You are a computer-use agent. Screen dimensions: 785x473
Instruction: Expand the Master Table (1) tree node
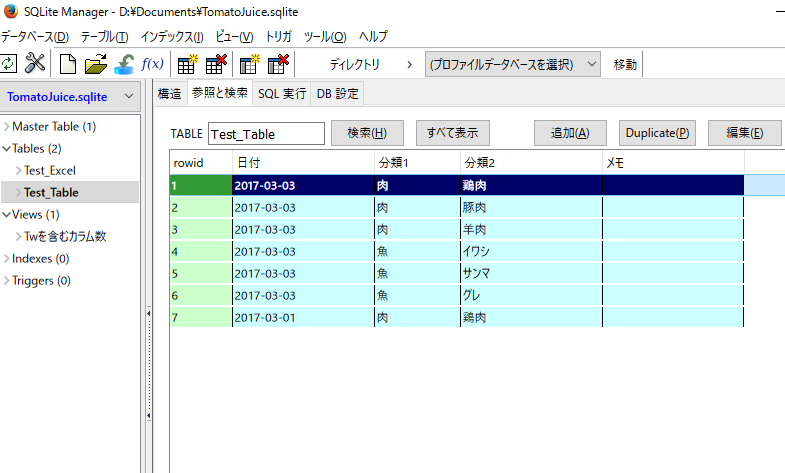pyautogui.click(x=7, y=127)
